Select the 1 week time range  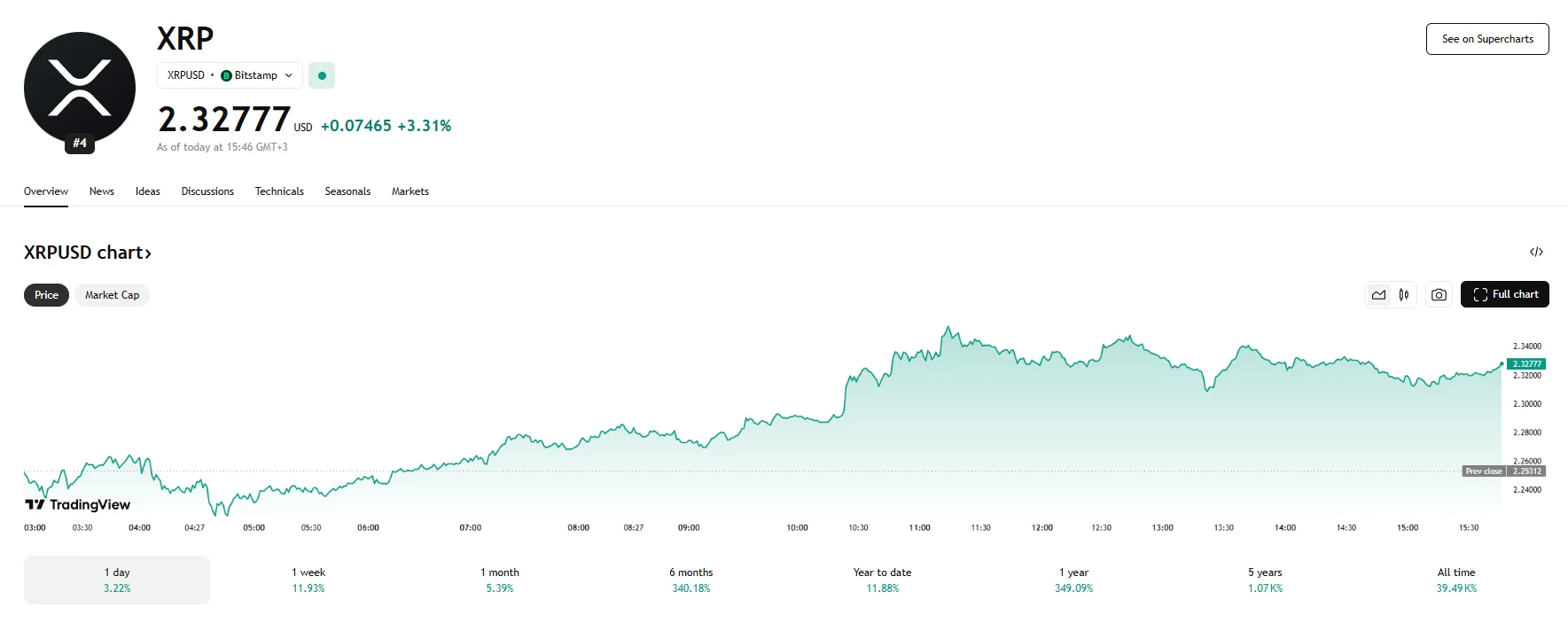[308, 580]
